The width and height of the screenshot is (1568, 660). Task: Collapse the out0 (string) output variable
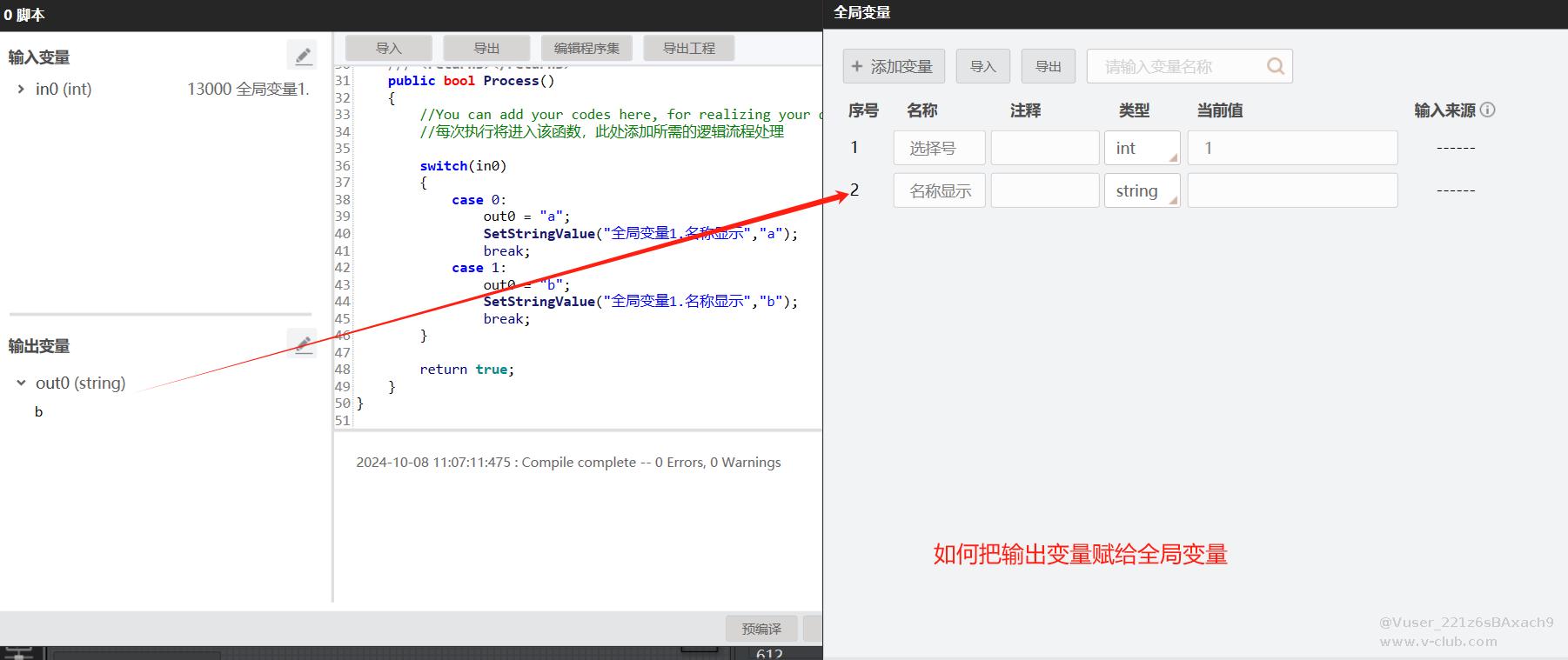click(x=21, y=383)
